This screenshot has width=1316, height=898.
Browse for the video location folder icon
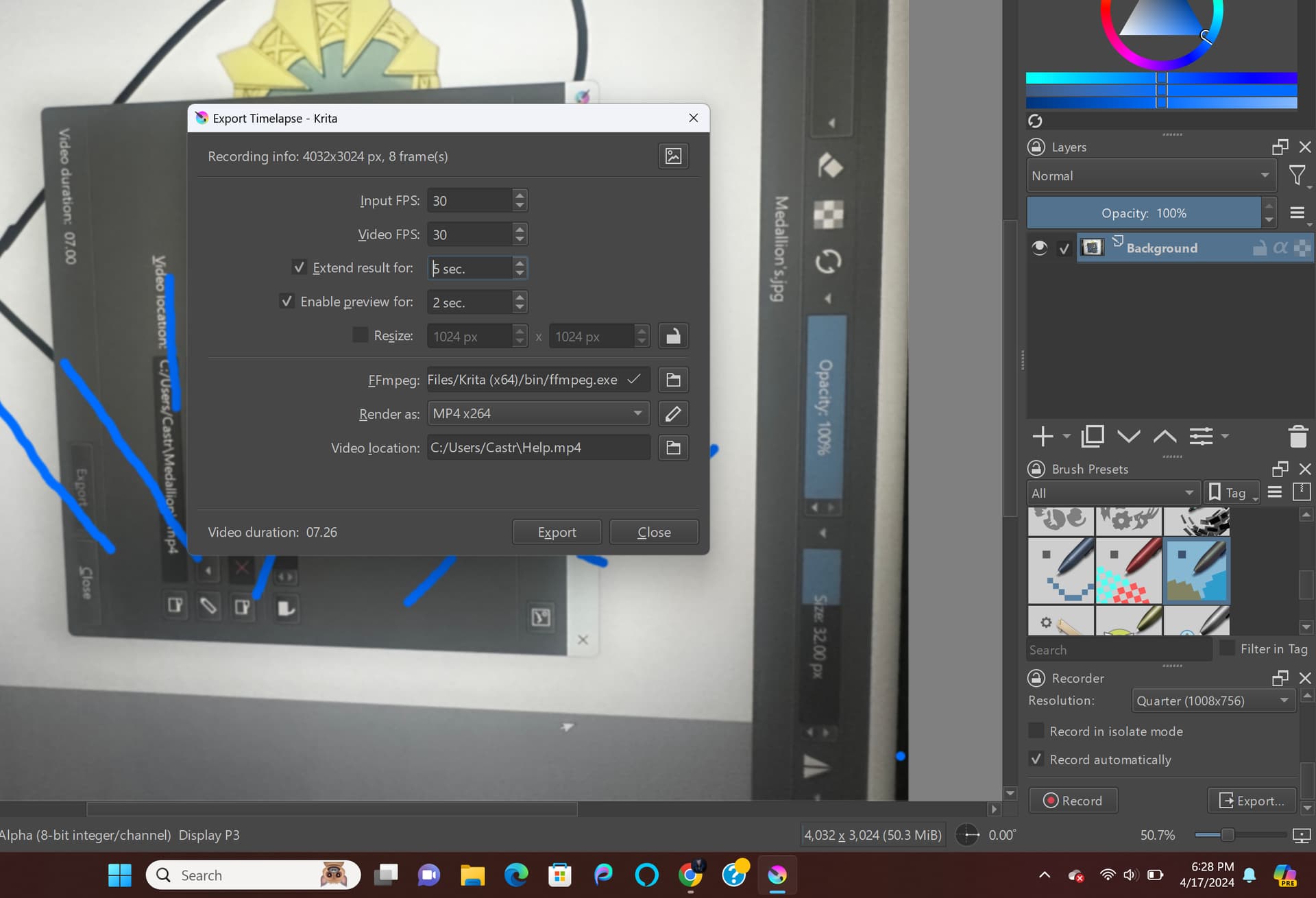(x=673, y=448)
